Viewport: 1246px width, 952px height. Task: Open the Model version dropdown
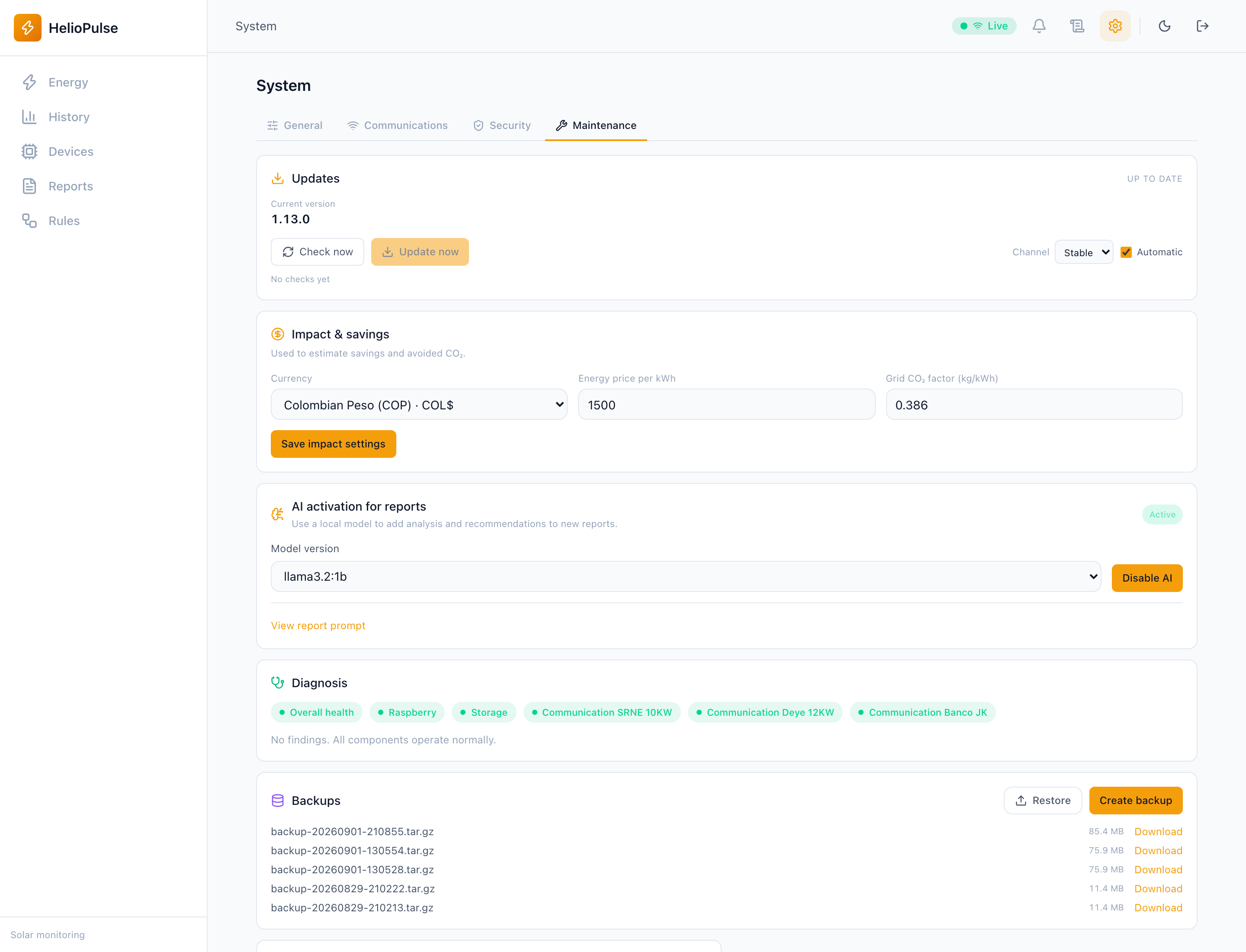[x=686, y=576]
